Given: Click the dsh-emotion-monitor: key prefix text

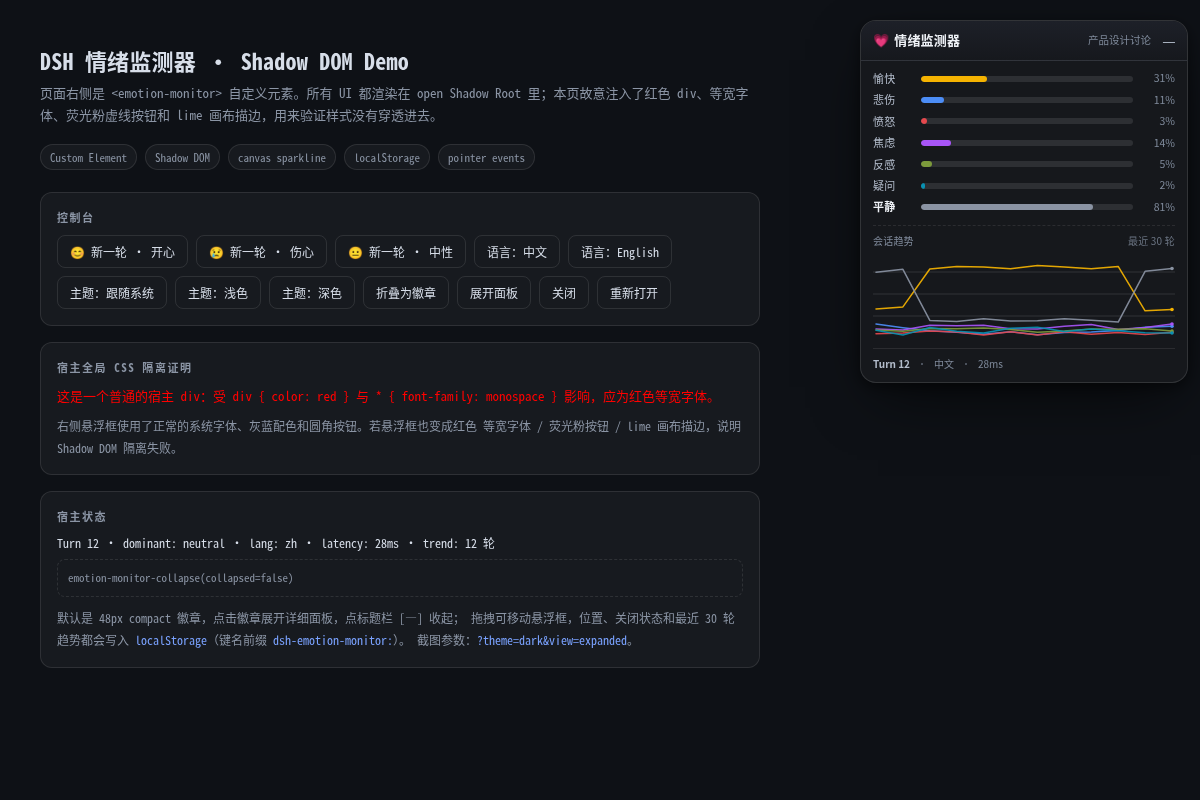Looking at the screenshot, I should point(333,641).
